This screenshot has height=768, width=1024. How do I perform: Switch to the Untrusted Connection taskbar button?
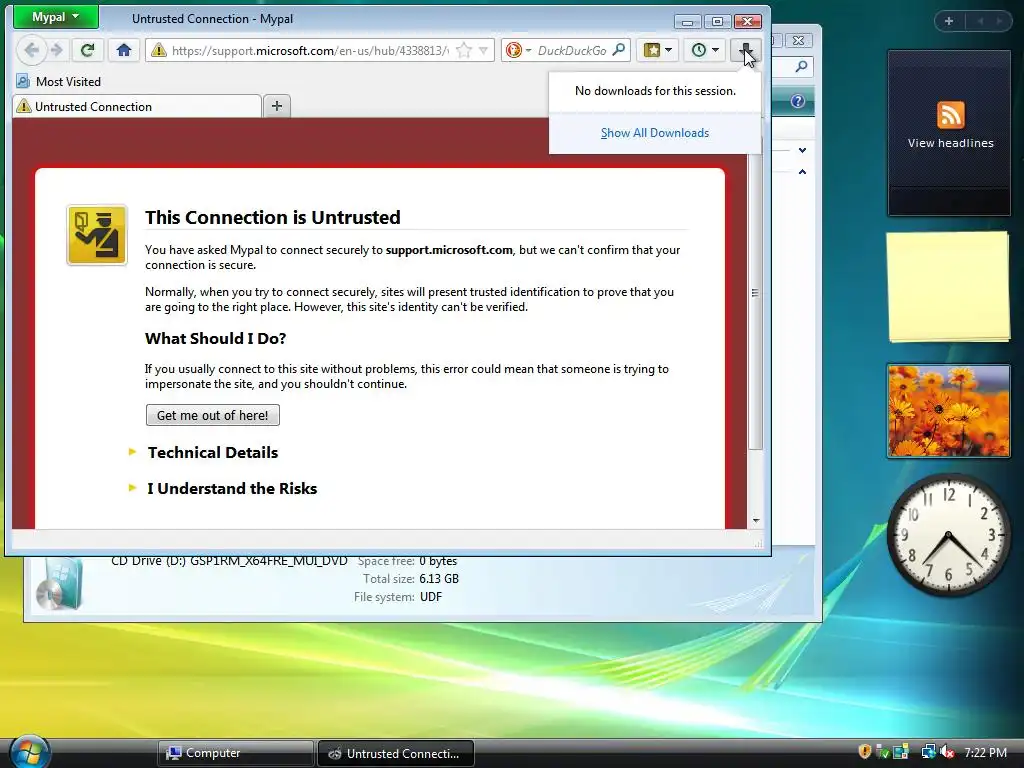tap(396, 754)
